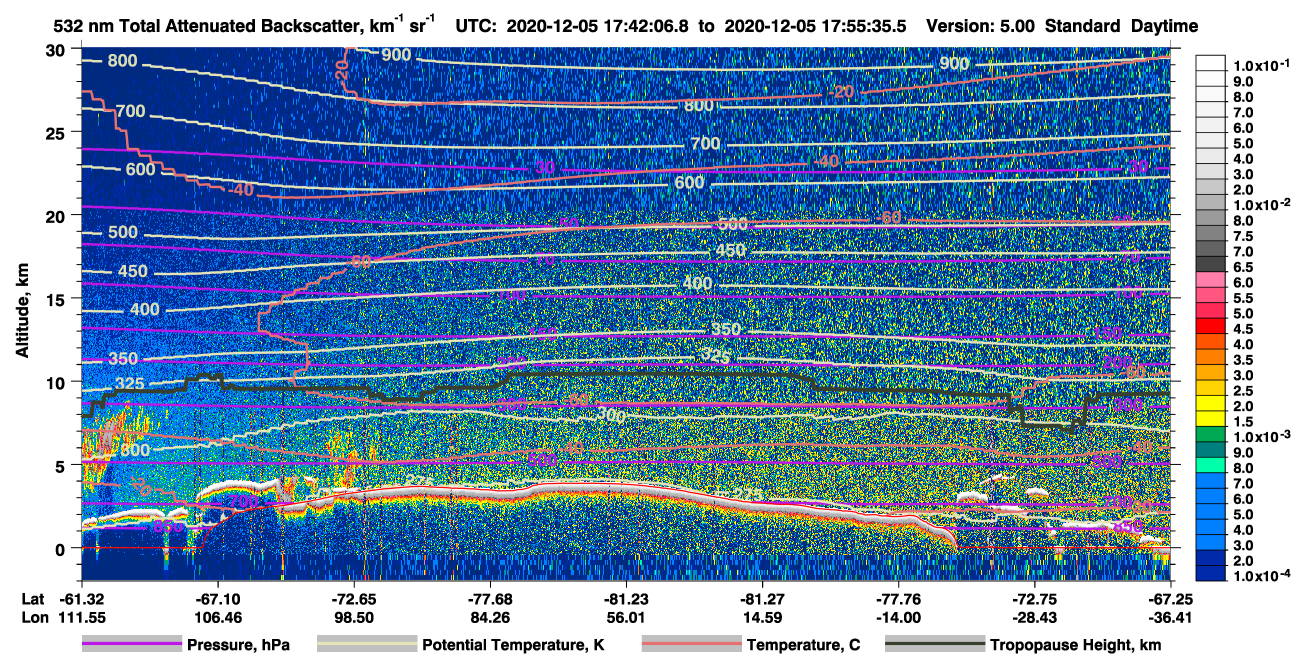Click latitude value -67.10
Image resolution: width=1300 pixels, height=667 pixels.
pyautogui.click(x=217, y=599)
